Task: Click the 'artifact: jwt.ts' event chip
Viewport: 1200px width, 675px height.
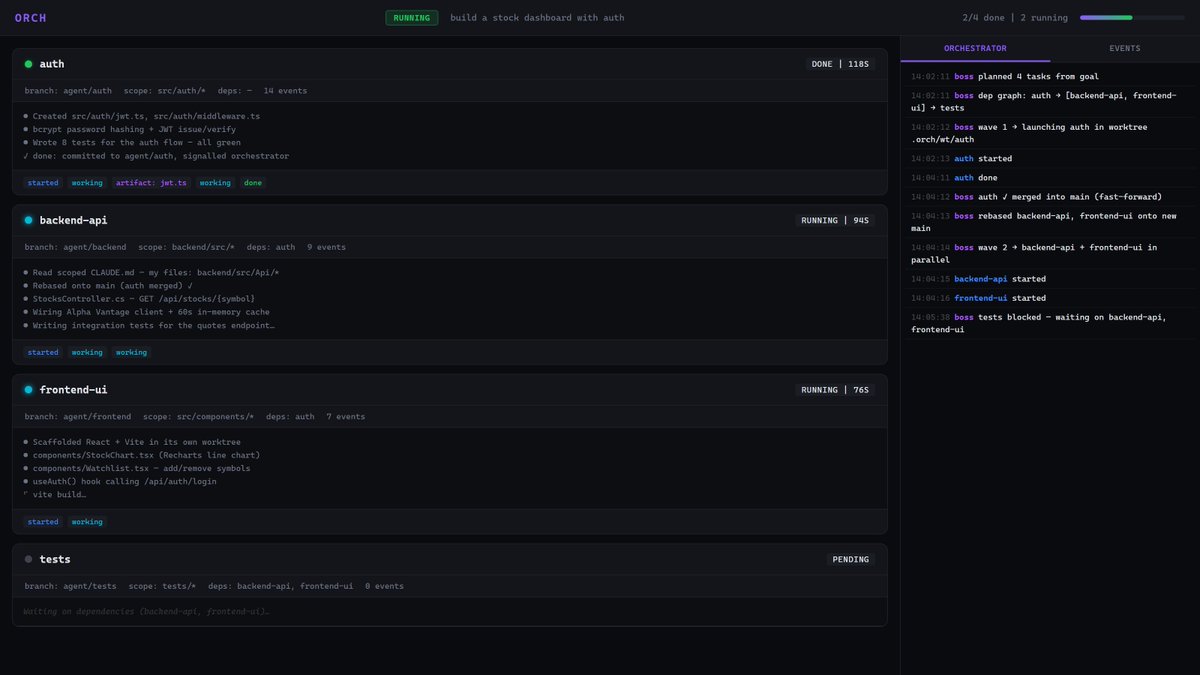Action: pos(151,183)
